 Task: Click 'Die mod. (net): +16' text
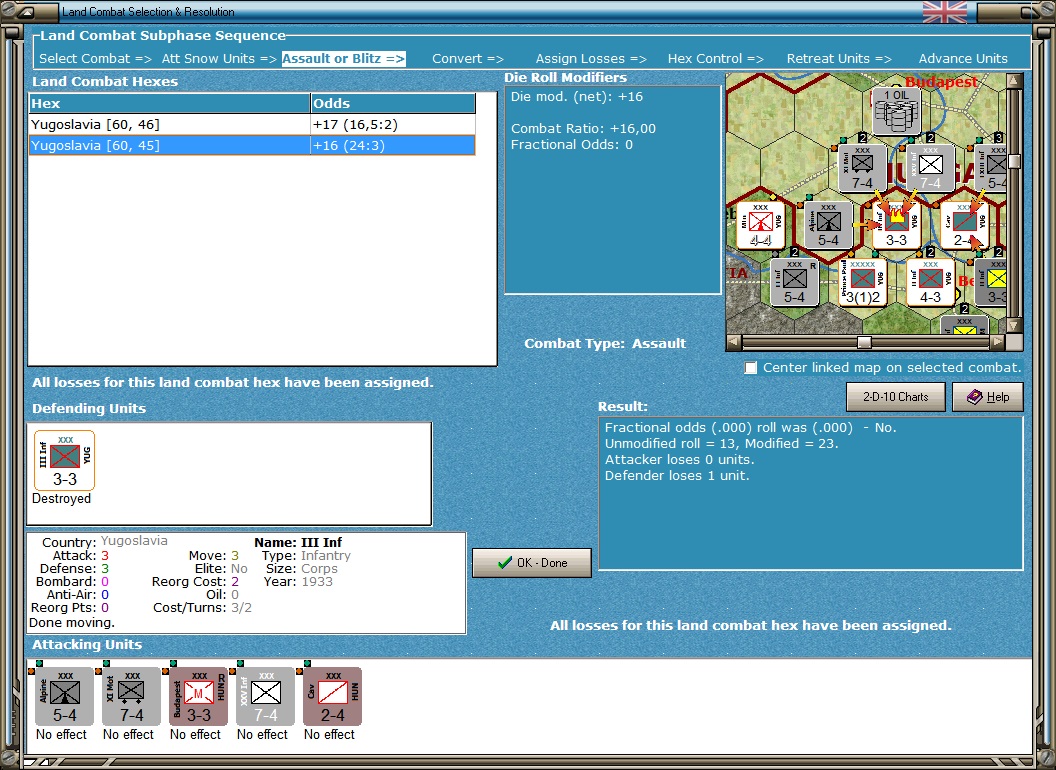coord(576,96)
